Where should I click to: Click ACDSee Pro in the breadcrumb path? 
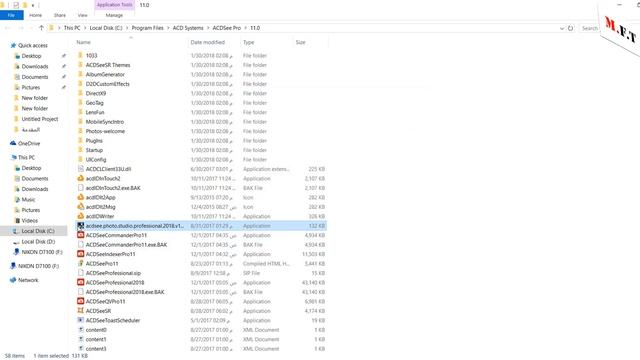pos(227,28)
